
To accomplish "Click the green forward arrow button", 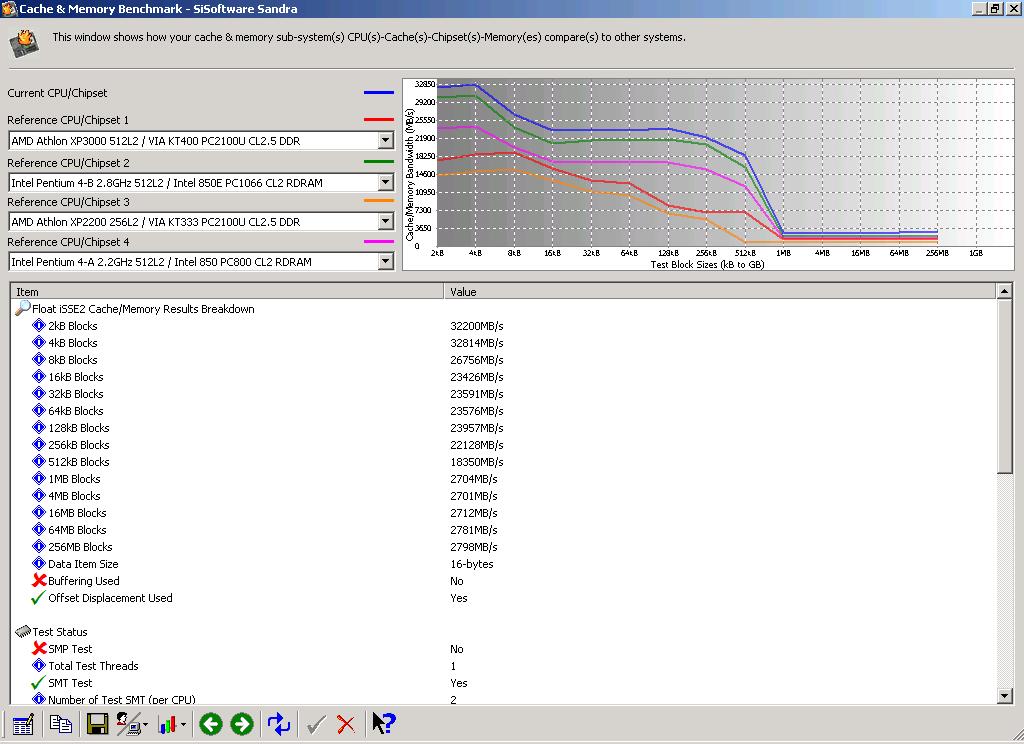I will (x=242, y=724).
